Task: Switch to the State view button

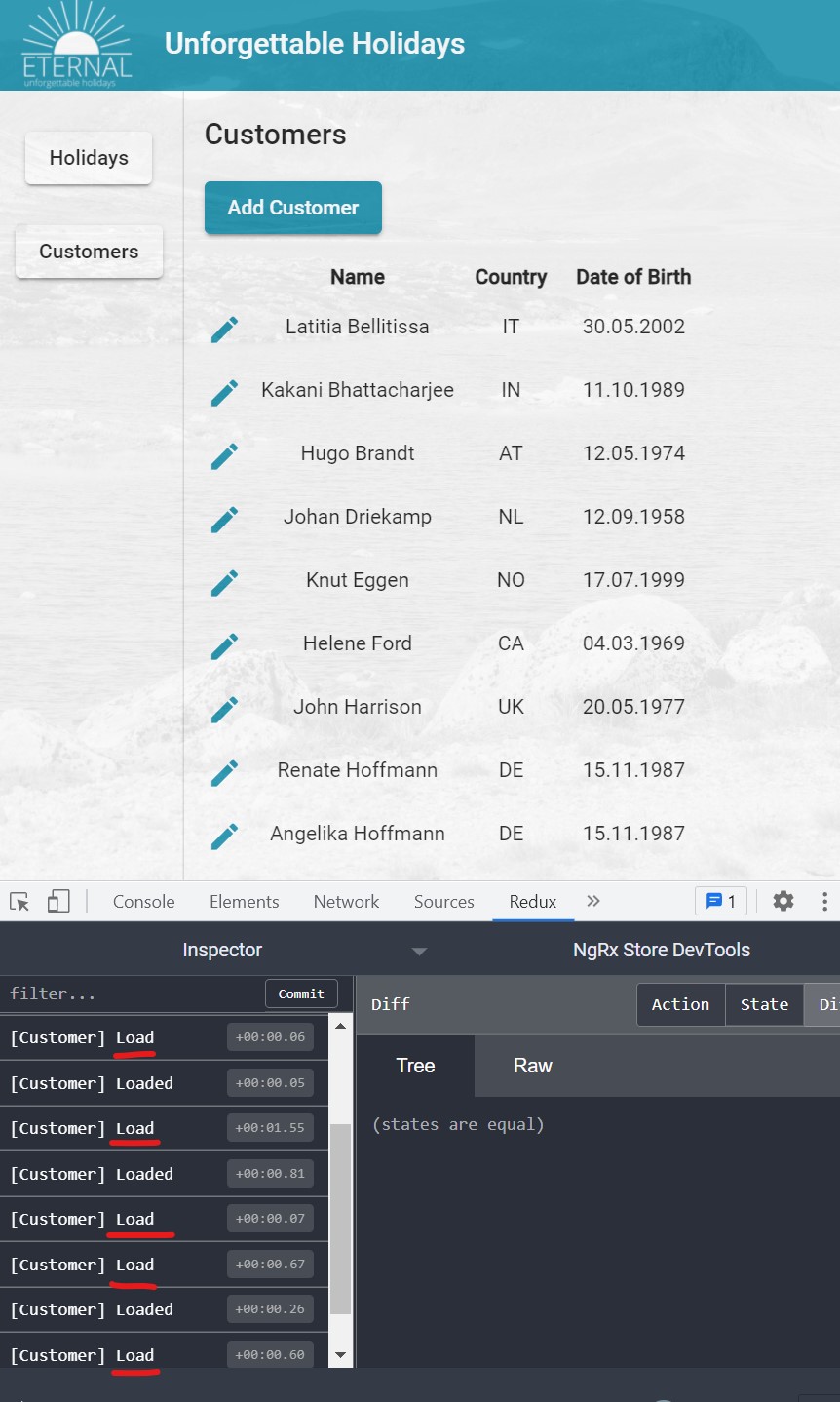Action: click(764, 1004)
